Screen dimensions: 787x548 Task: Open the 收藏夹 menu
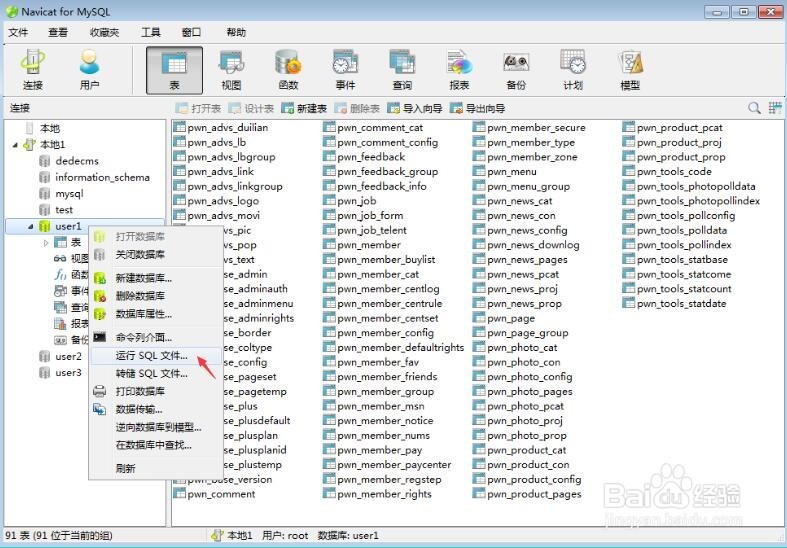tap(104, 33)
